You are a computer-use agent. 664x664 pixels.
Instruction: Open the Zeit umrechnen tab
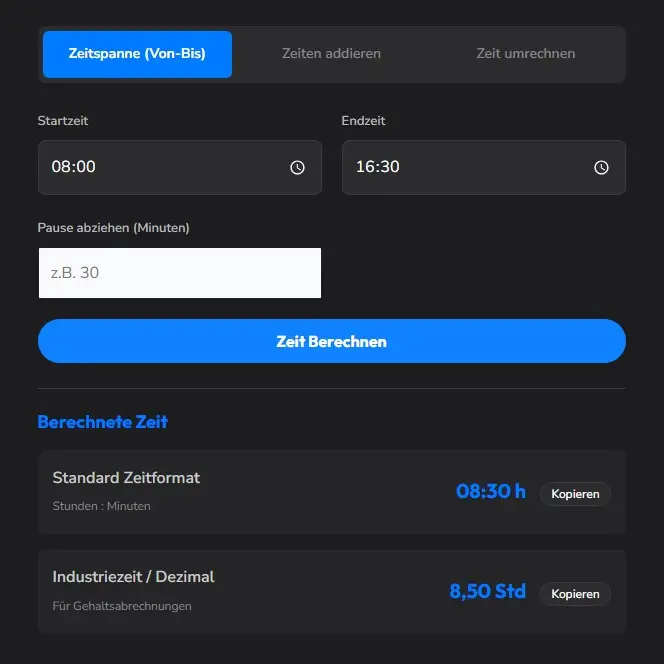pyautogui.click(x=525, y=54)
